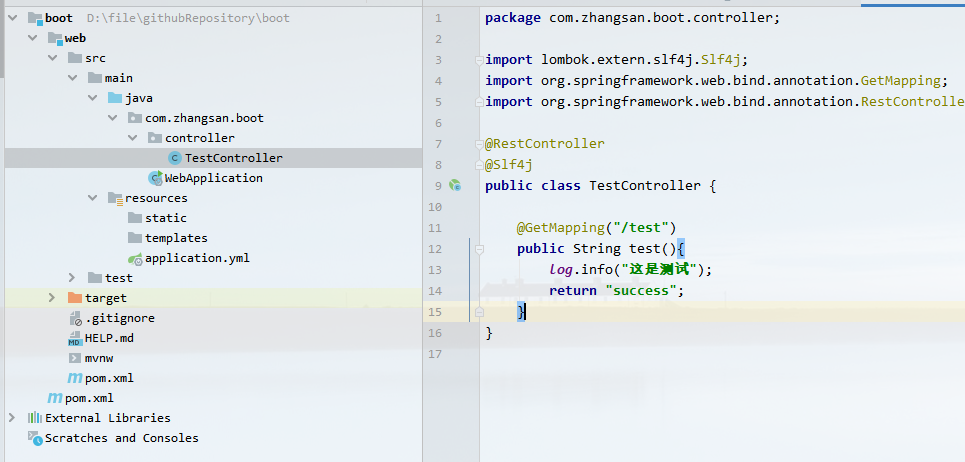Select HELP.md in the project tree

[x=110, y=338]
